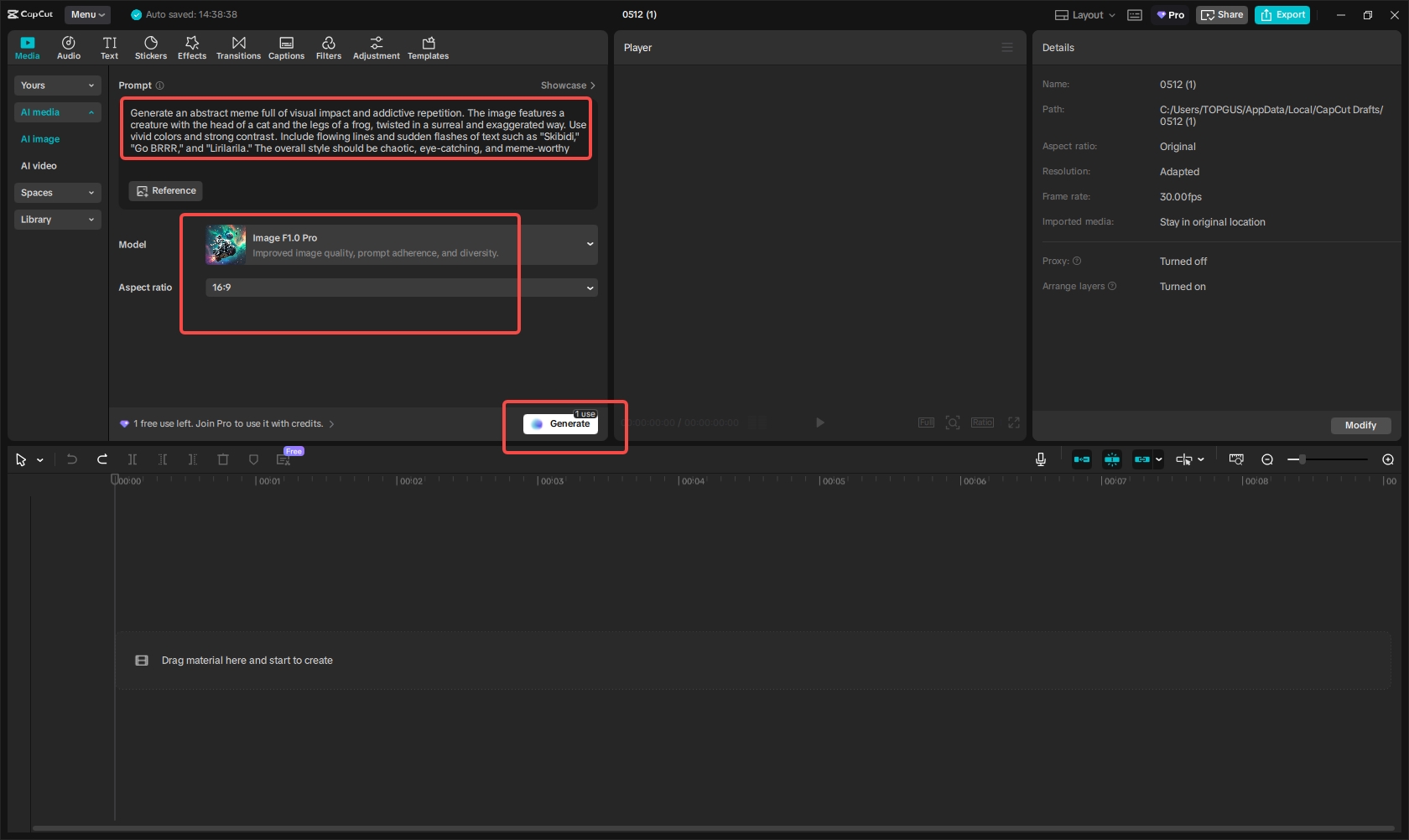Expand the Spaces section

pos(58,193)
